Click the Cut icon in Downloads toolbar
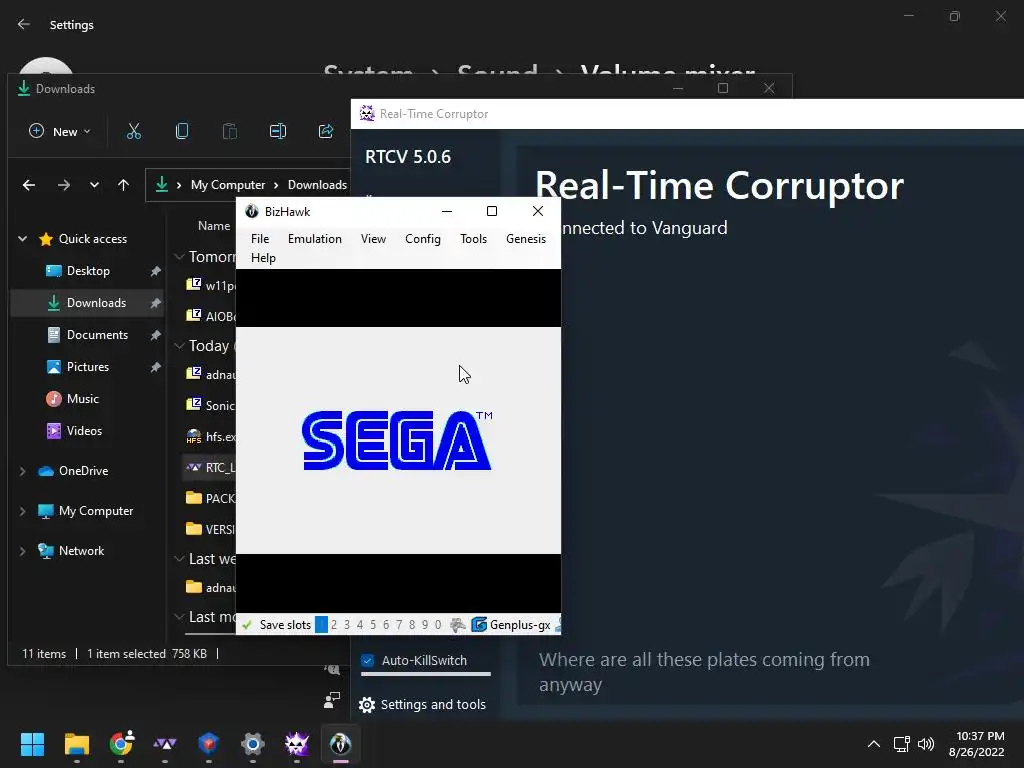 (x=134, y=131)
